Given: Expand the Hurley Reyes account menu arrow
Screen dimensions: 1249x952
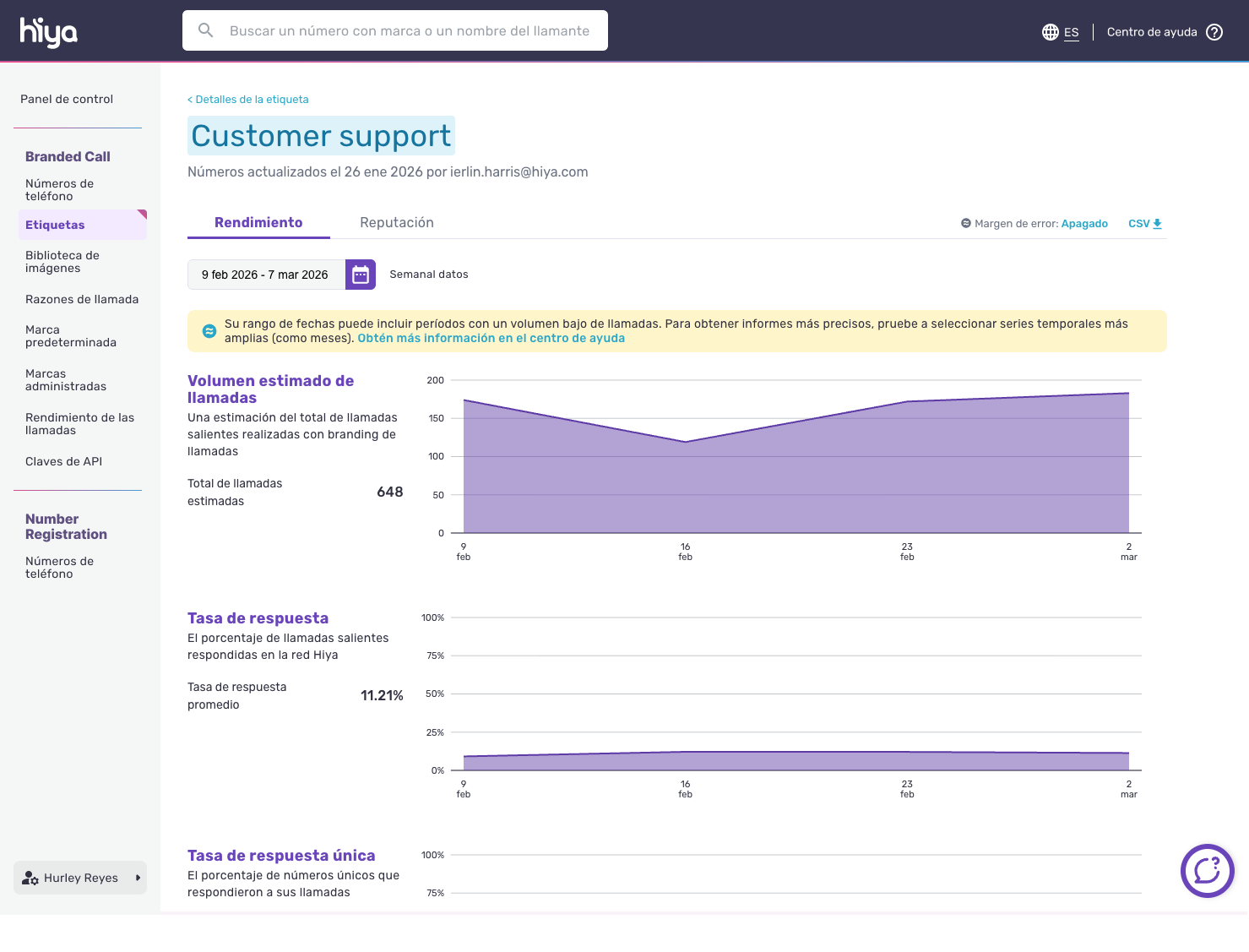Looking at the screenshot, I should pos(138,878).
